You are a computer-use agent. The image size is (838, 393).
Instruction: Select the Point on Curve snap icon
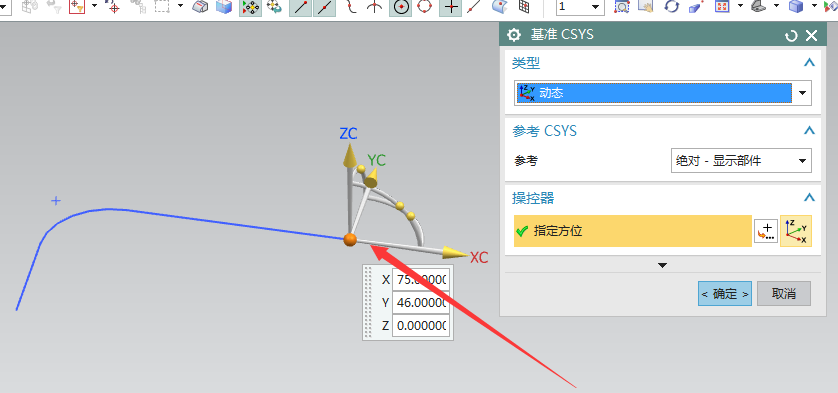(474, 7)
